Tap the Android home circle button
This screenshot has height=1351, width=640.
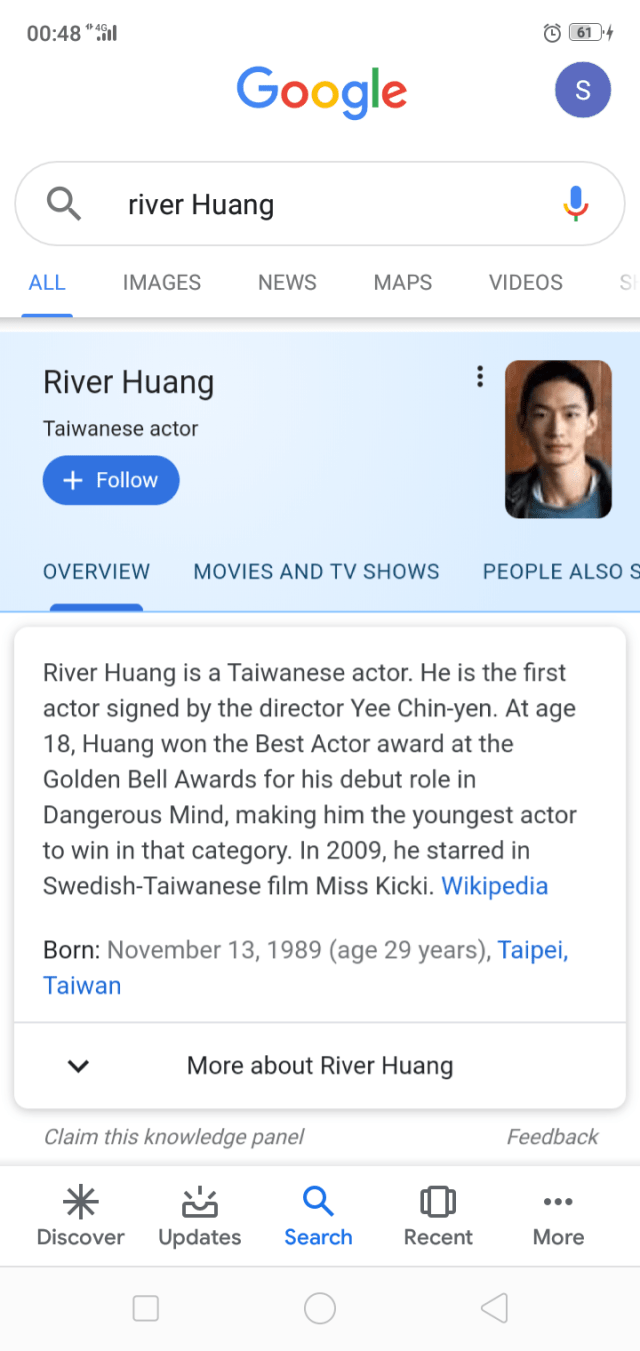click(320, 1308)
